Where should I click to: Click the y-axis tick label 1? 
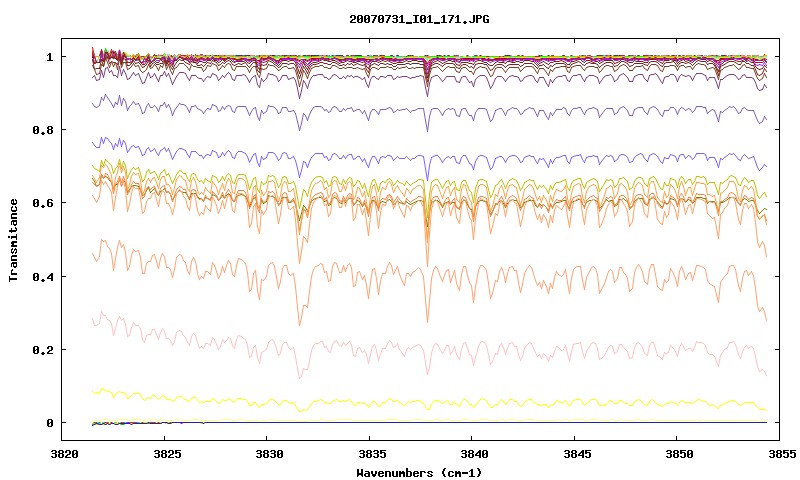pyautogui.click(x=49, y=57)
